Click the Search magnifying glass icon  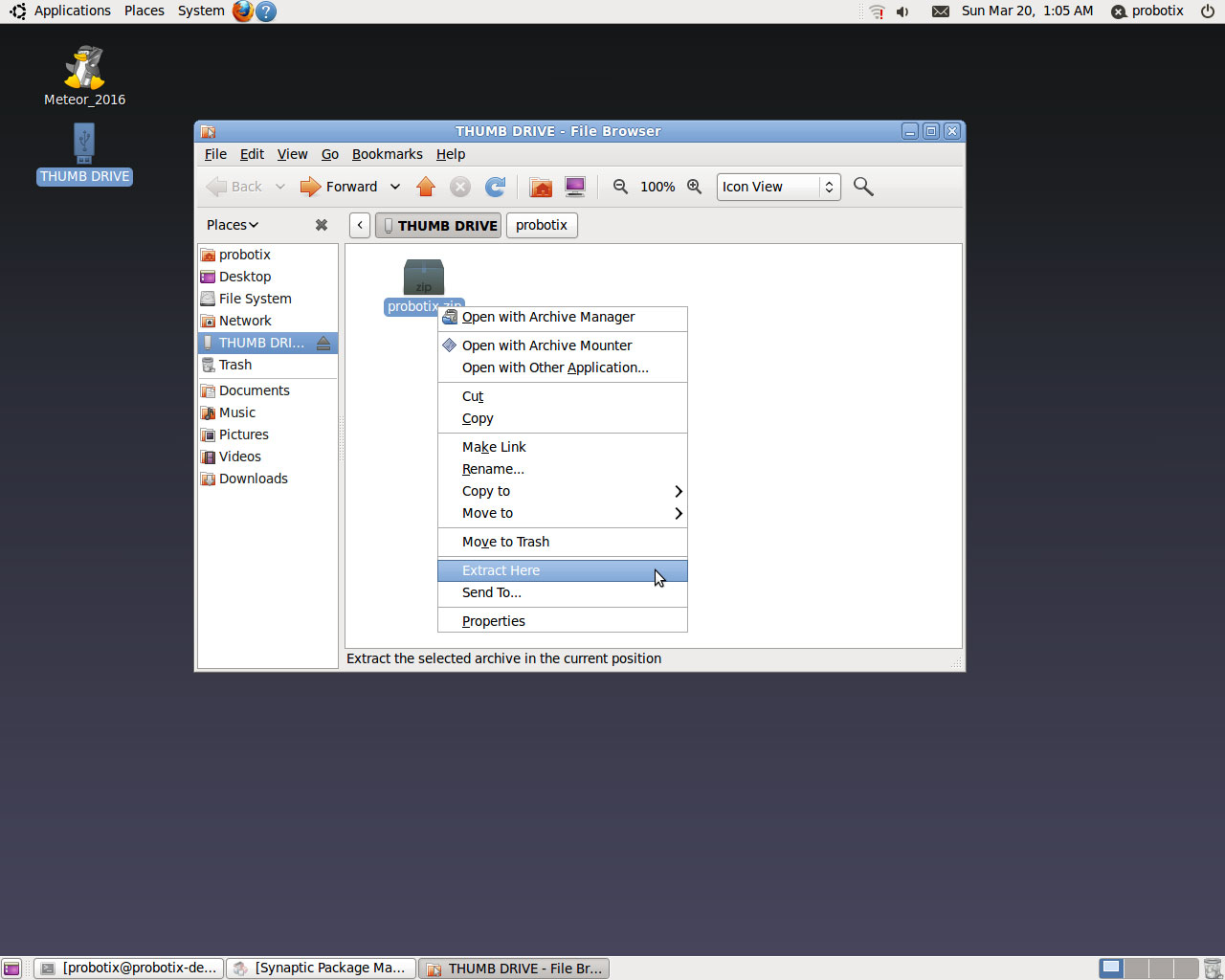863,187
